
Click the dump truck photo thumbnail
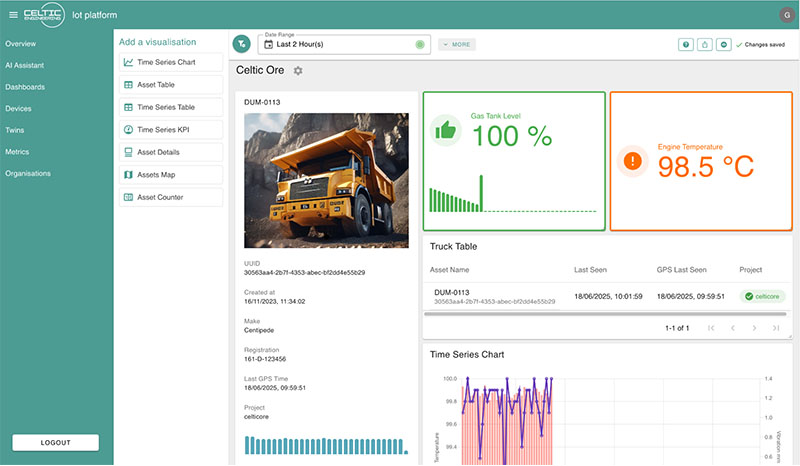[x=327, y=180]
